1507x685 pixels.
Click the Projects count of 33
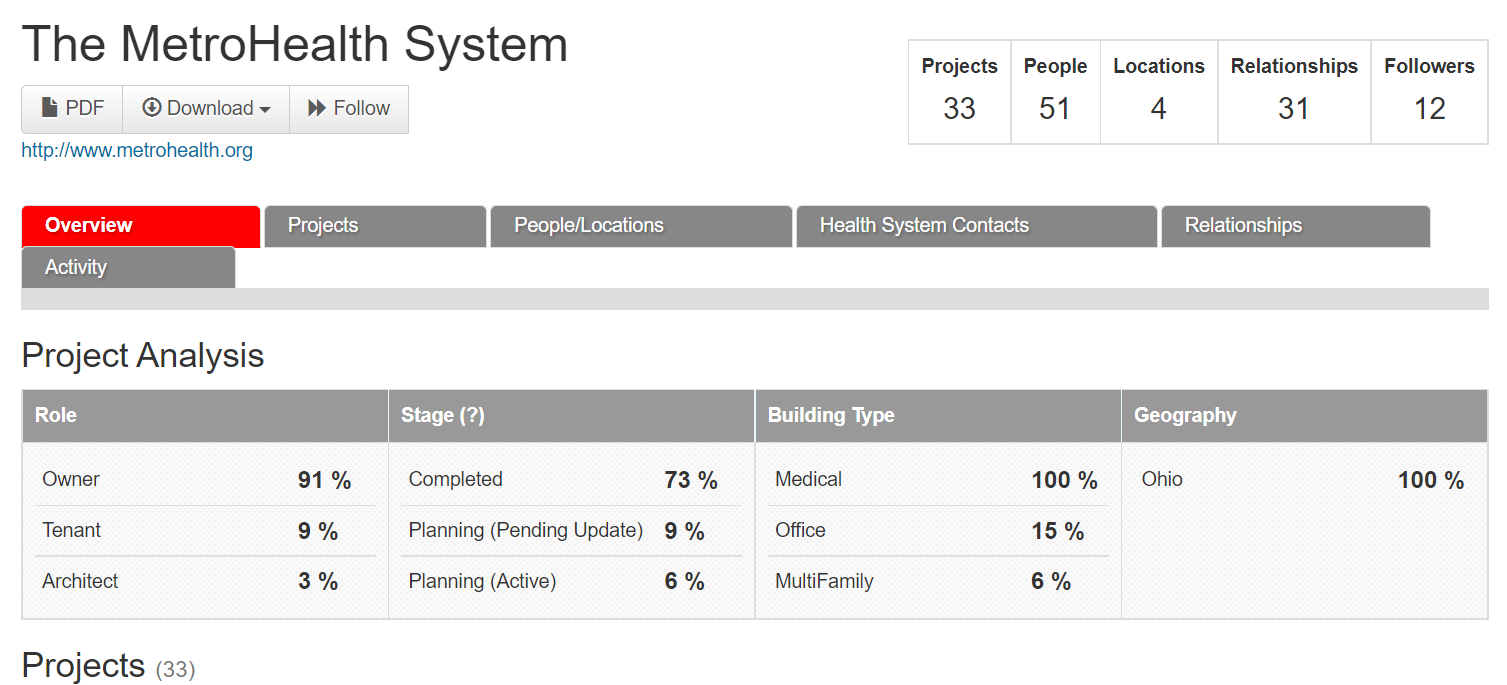coord(958,109)
